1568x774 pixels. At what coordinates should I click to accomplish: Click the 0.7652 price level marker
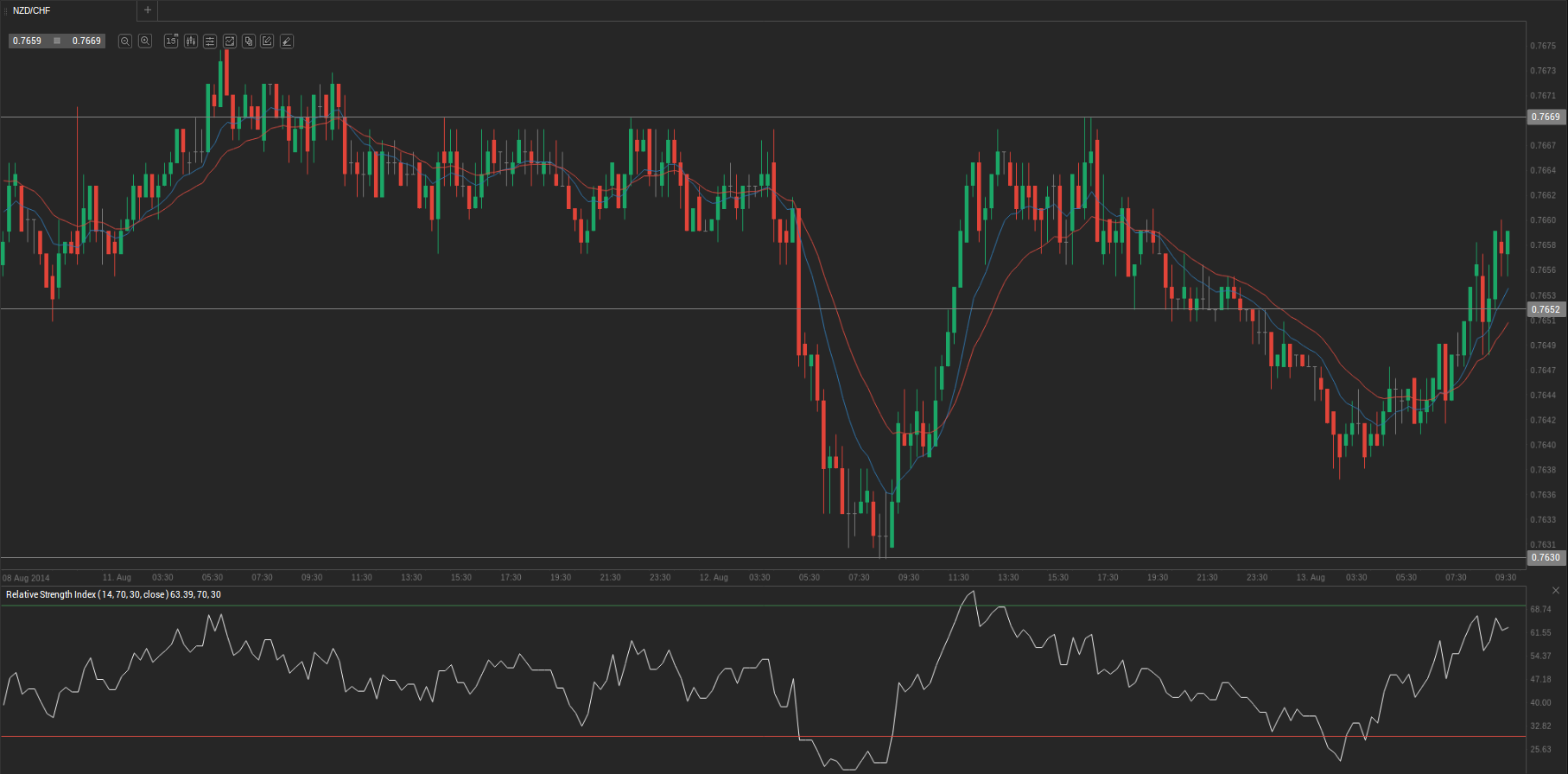pyautogui.click(x=1546, y=309)
